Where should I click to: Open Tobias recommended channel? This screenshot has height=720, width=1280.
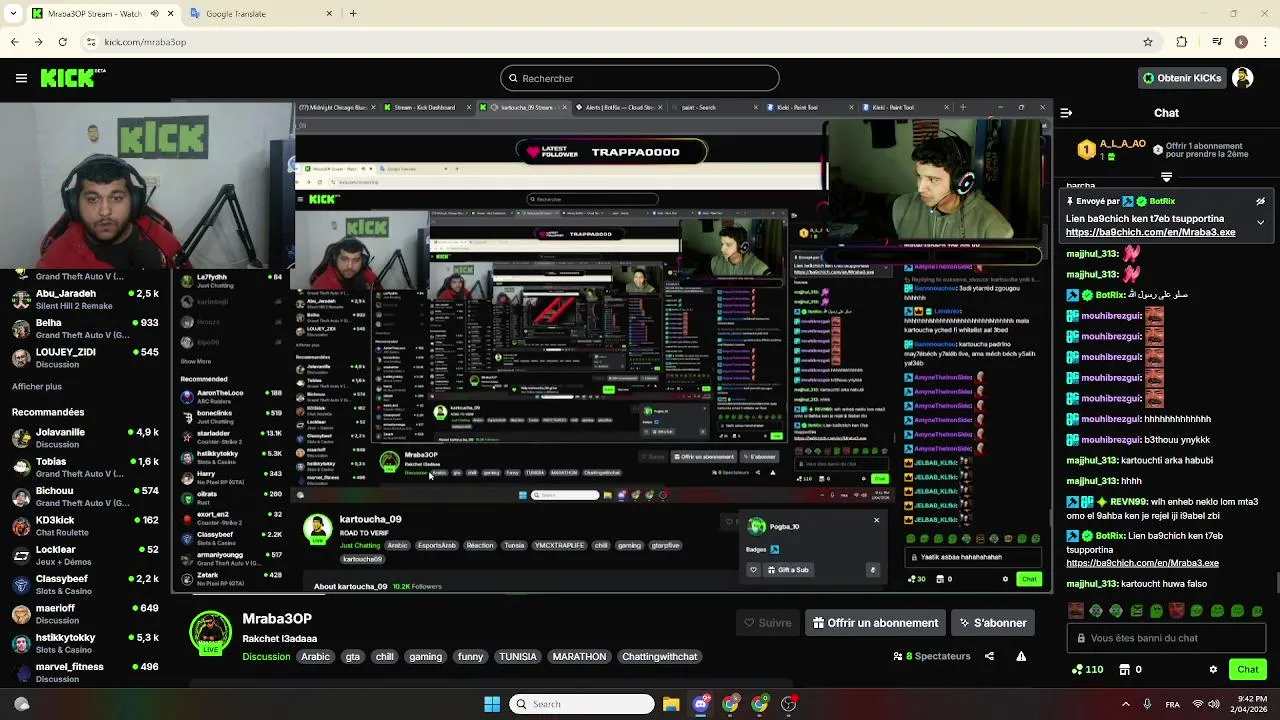[x=86, y=467]
